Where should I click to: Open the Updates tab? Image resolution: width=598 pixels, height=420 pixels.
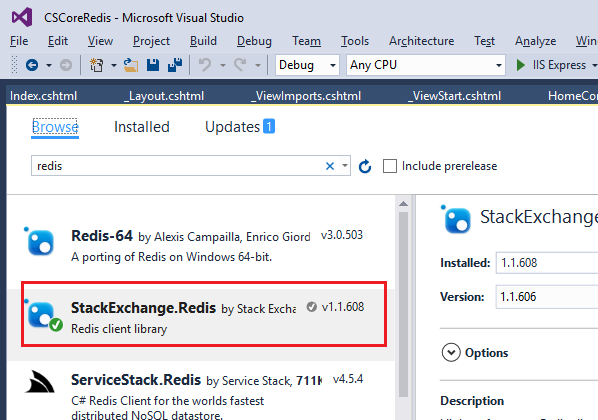click(x=240, y=127)
